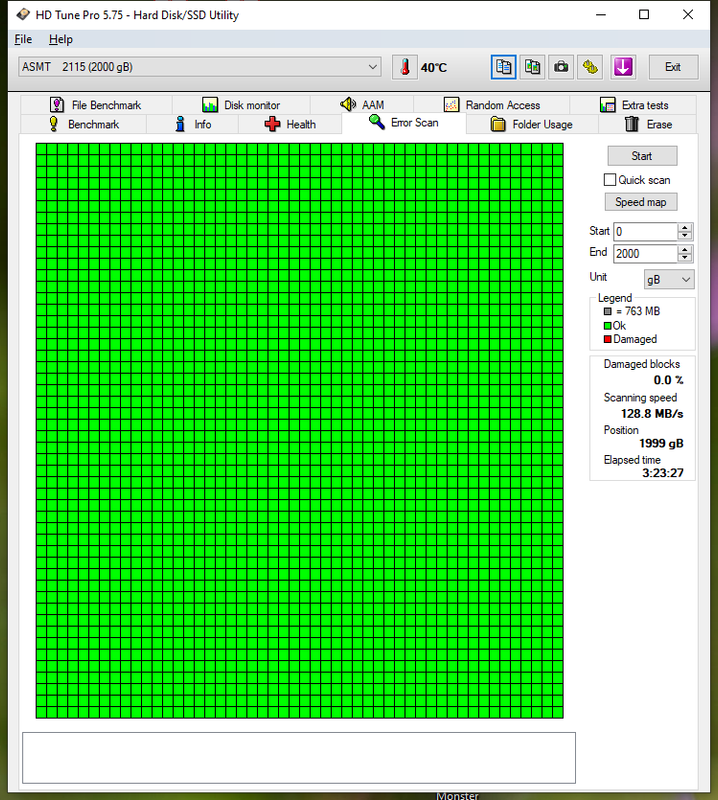This screenshot has width=718, height=800.
Task: Open the File menu
Action: (x=23, y=39)
